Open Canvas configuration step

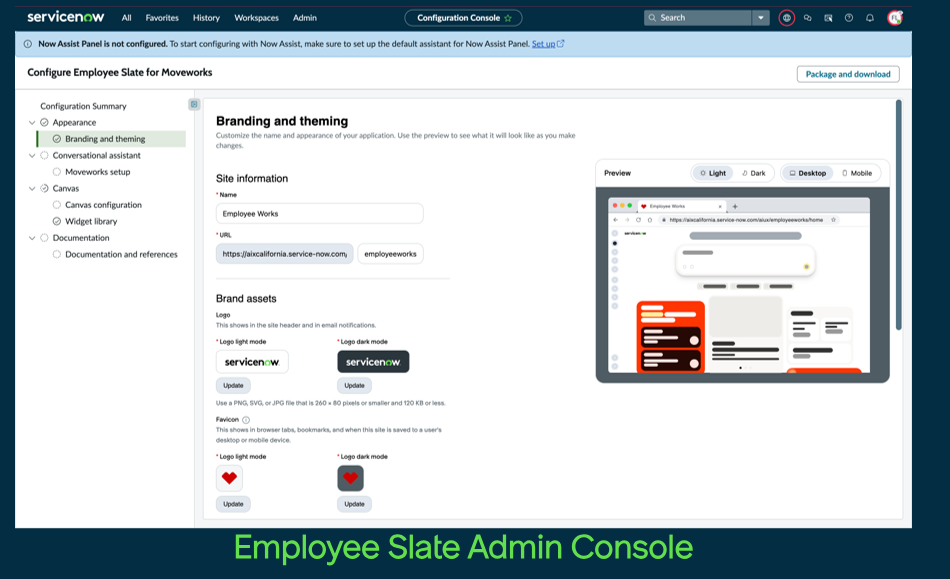[104, 205]
